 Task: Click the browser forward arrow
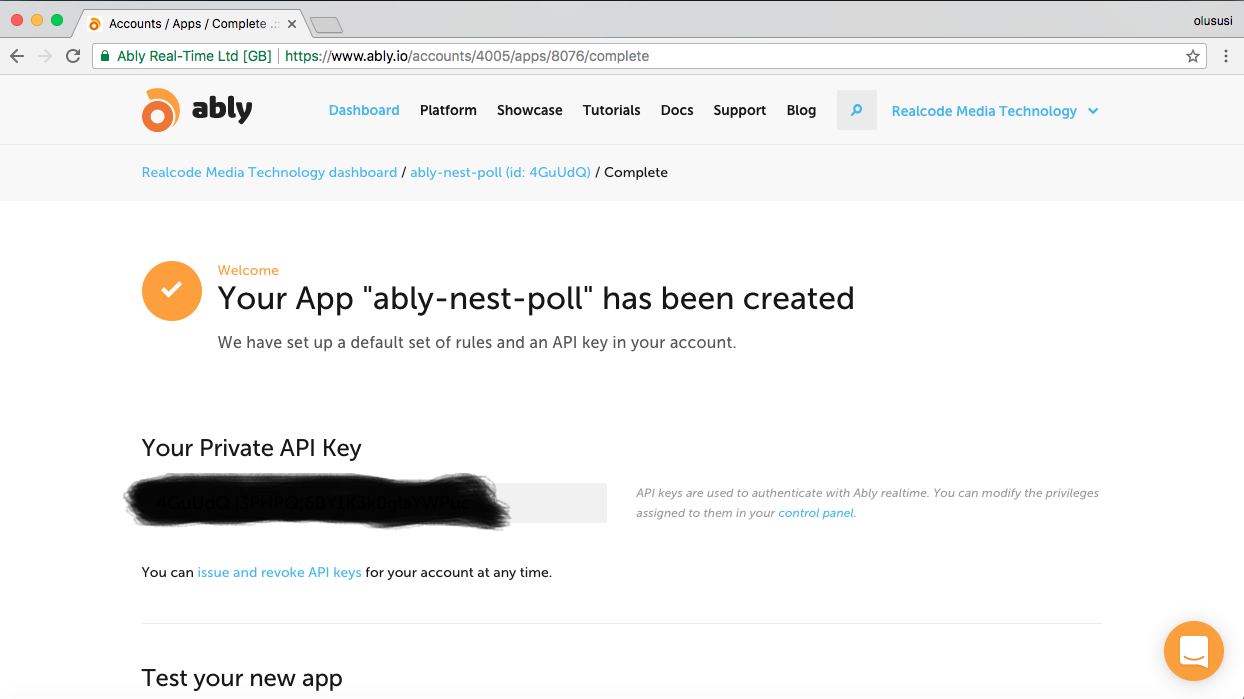pos(45,56)
